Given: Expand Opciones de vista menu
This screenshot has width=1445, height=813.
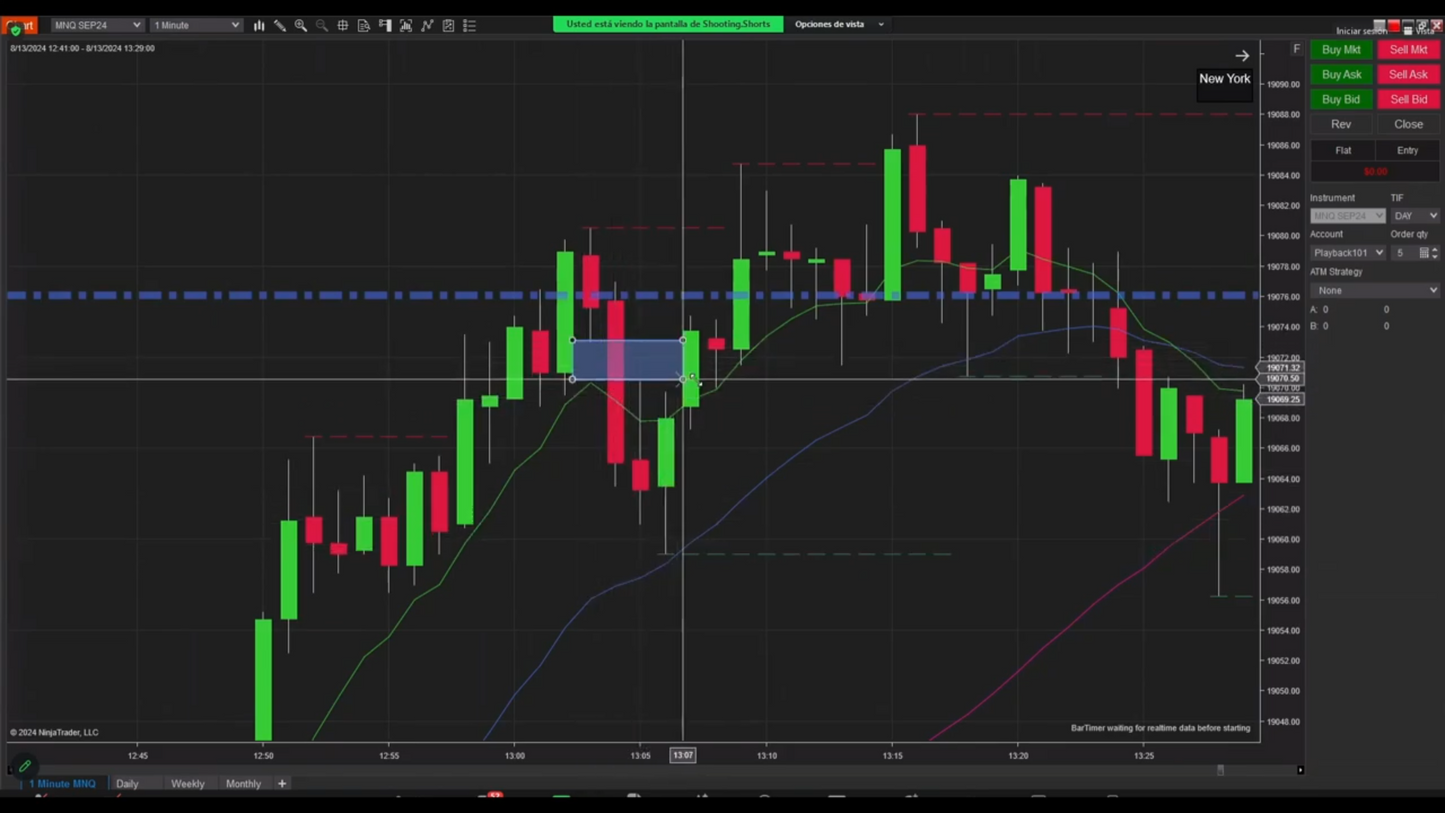Looking at the screenshot, I should (x=839, y=24).
